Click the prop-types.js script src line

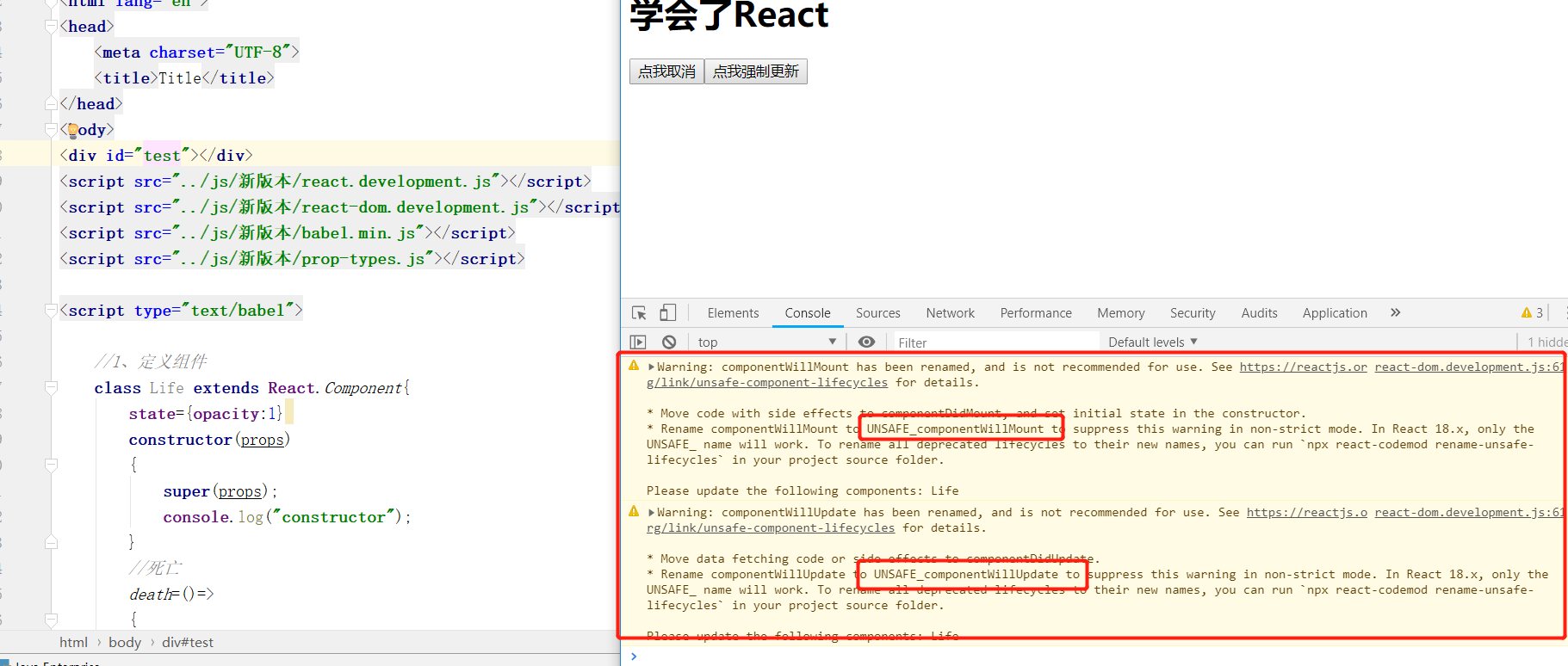click(x=292, y=259)
